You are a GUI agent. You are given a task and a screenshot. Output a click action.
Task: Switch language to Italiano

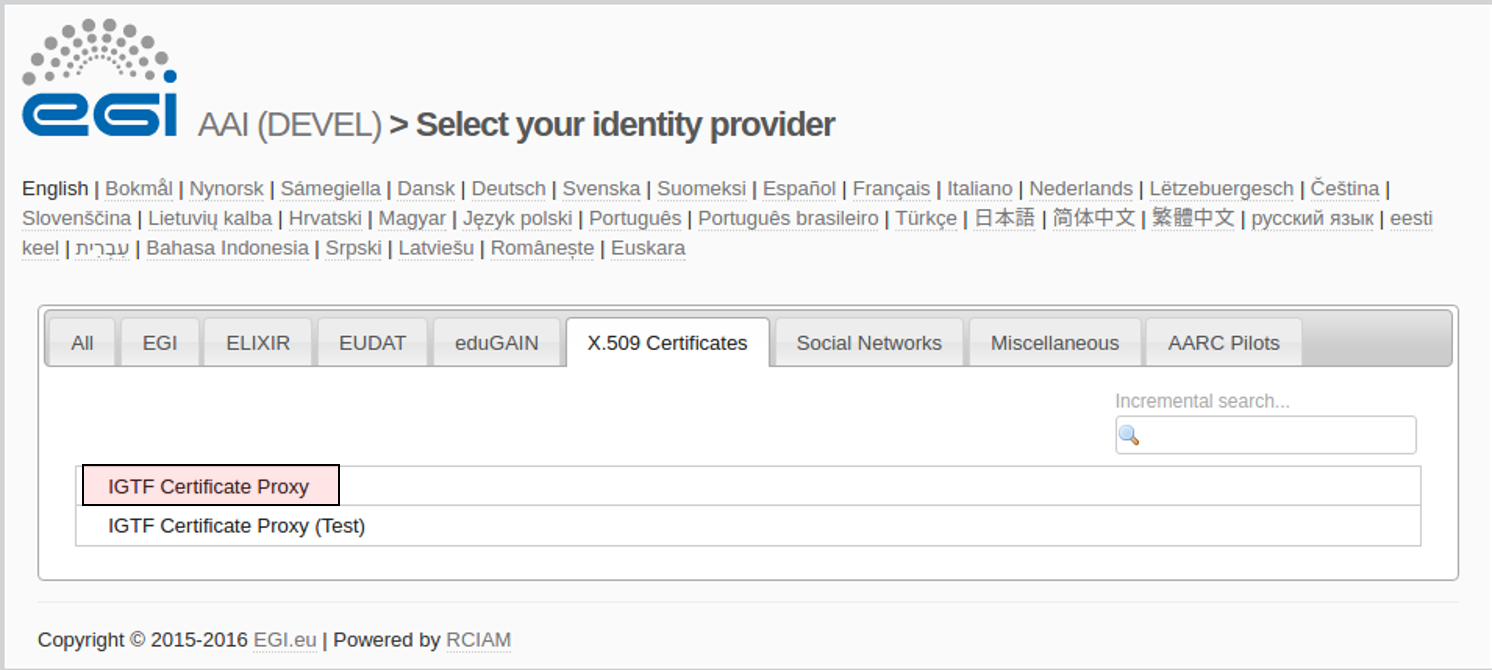point(980,188)
